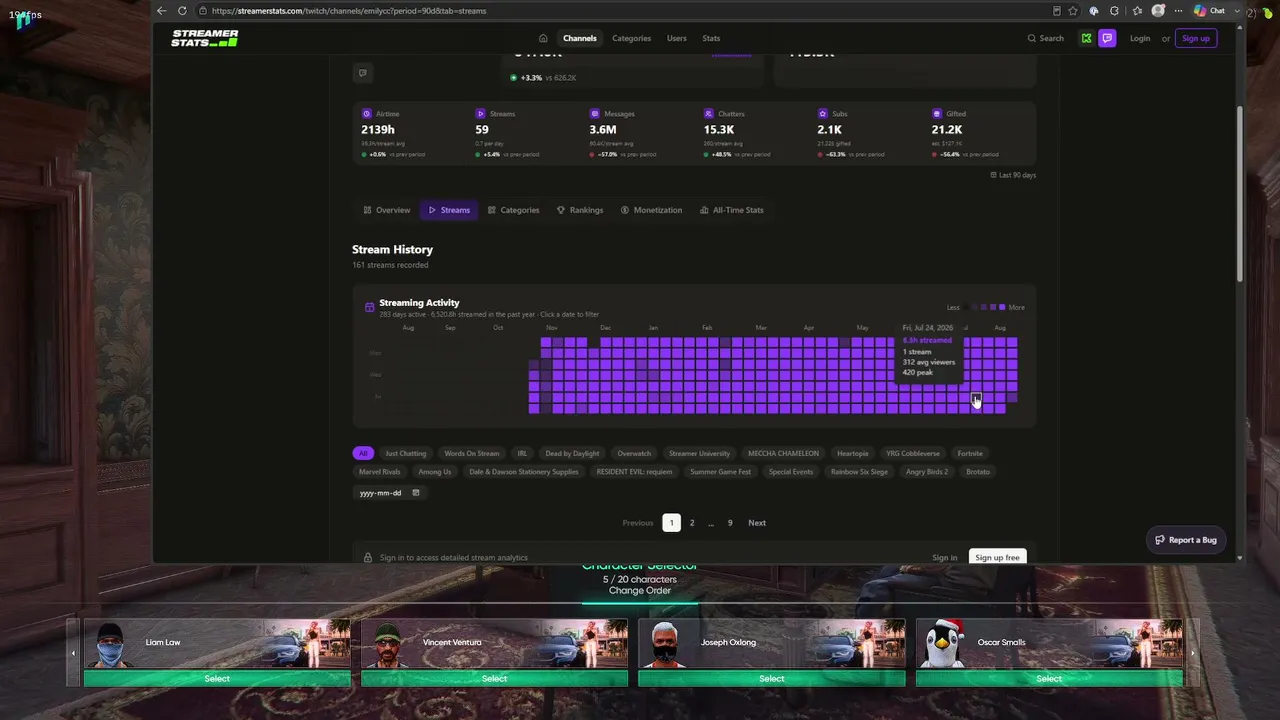Open the Users nav item
This screenshot has width=1280, height=720.
(677, 38)
